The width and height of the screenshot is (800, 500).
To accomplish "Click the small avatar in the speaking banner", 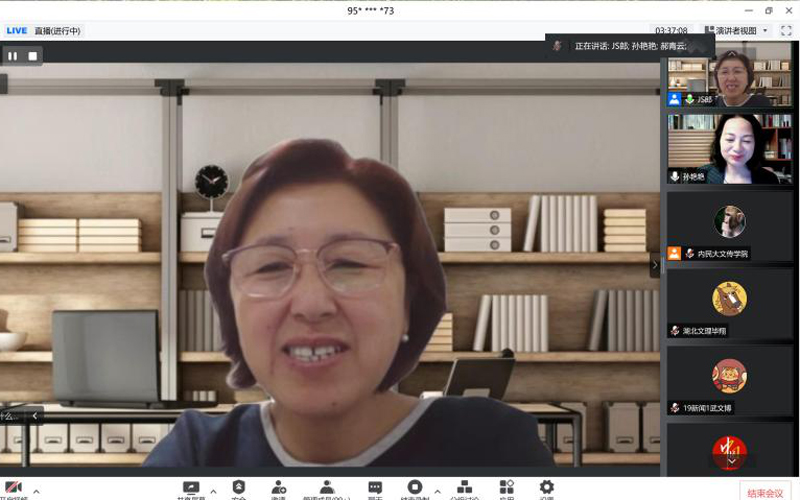I will (x=557, y=46).
